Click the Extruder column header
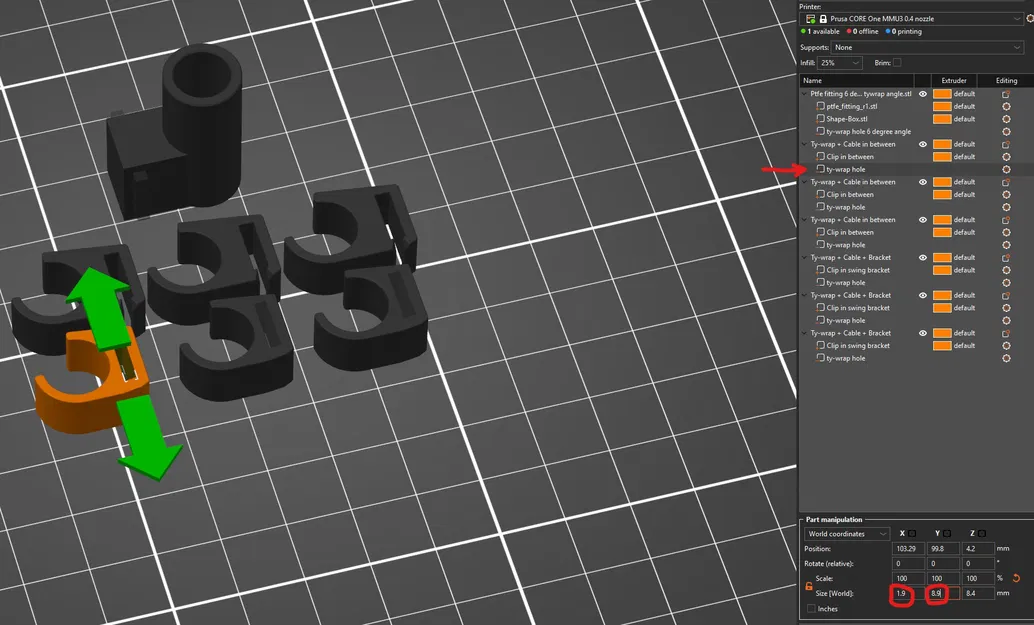1034x625 pixels. tap(954, 80)
